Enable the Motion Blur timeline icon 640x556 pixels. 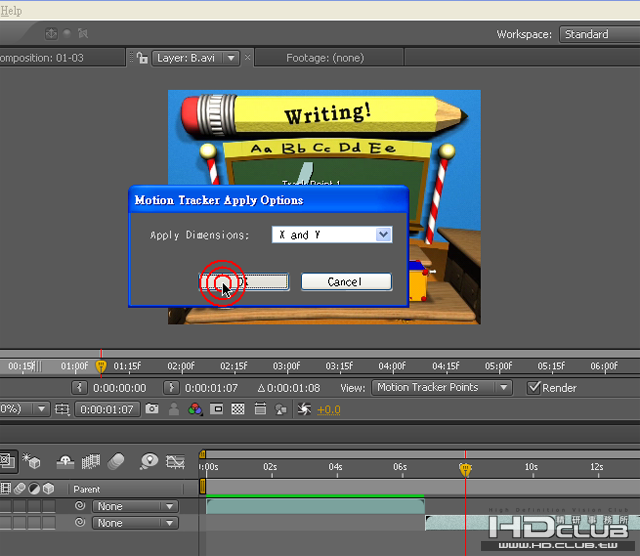116,462
